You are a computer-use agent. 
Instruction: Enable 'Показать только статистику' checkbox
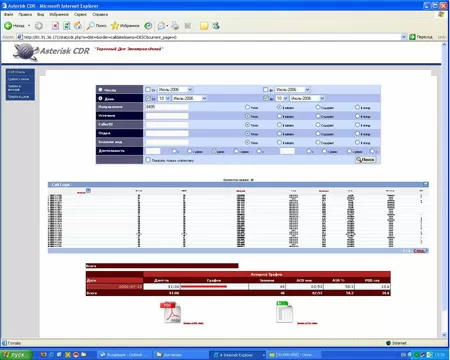click(x=148, y=160)
